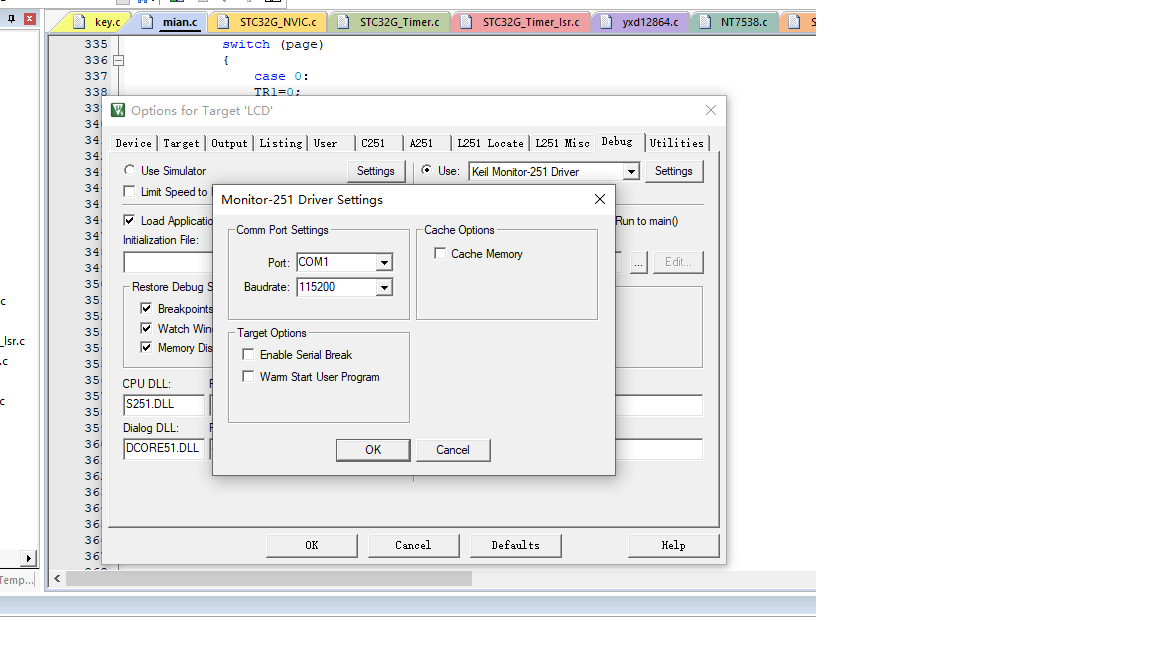Switch to the L251 Misc tab
Image resolution: width=1152 pixels, height=648 pixels.
click(x=562, y=143)
